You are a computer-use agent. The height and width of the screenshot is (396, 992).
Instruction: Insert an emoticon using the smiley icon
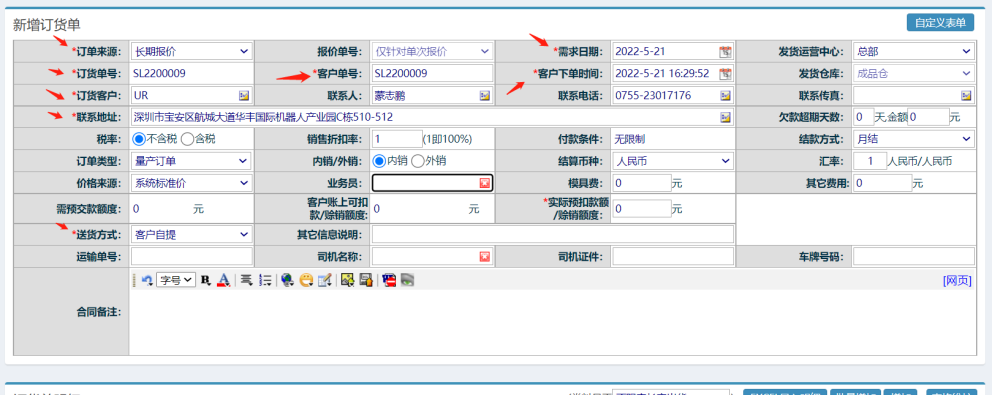click(306, 280)
